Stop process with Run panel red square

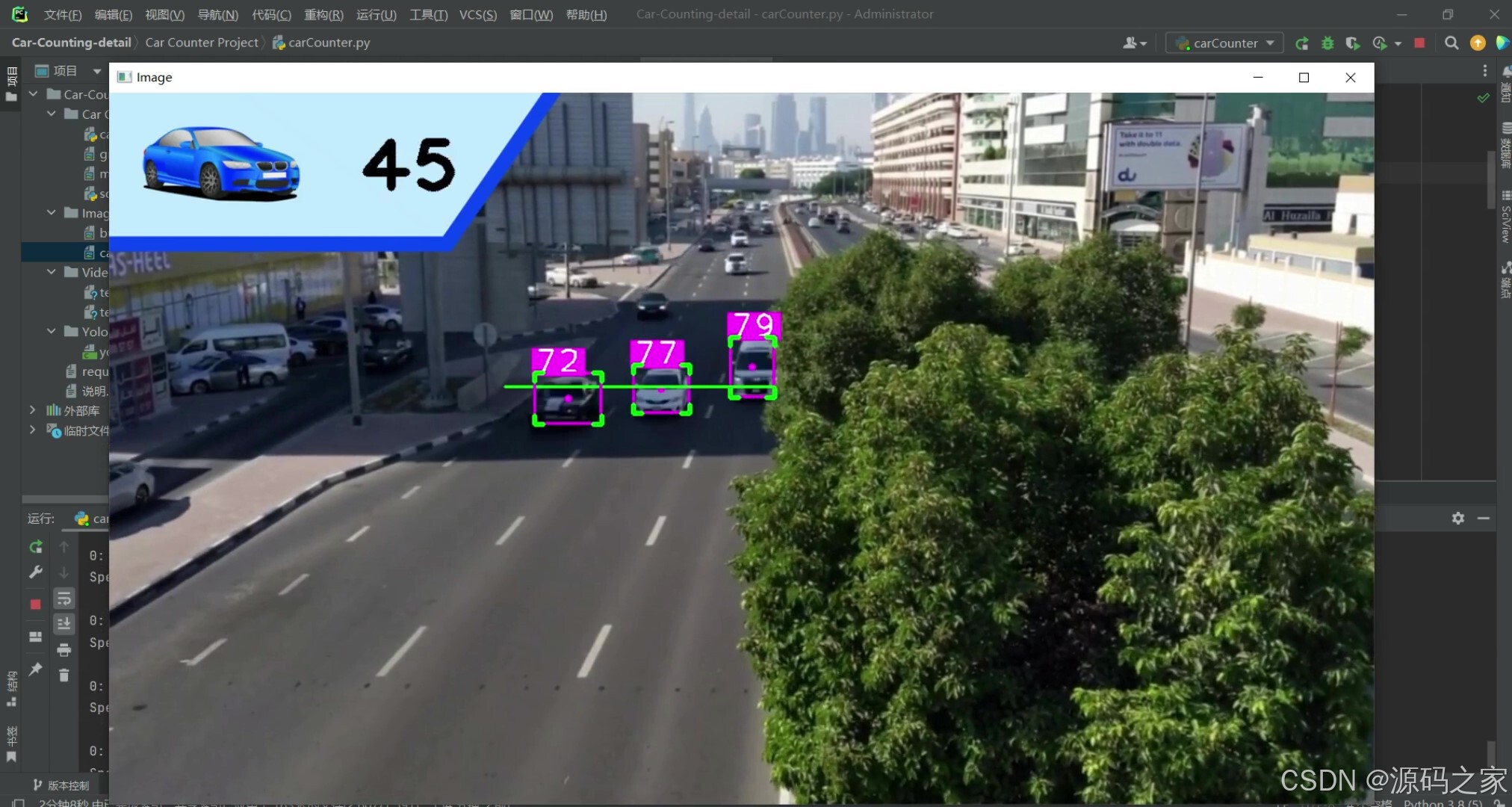tap(35, 604)
